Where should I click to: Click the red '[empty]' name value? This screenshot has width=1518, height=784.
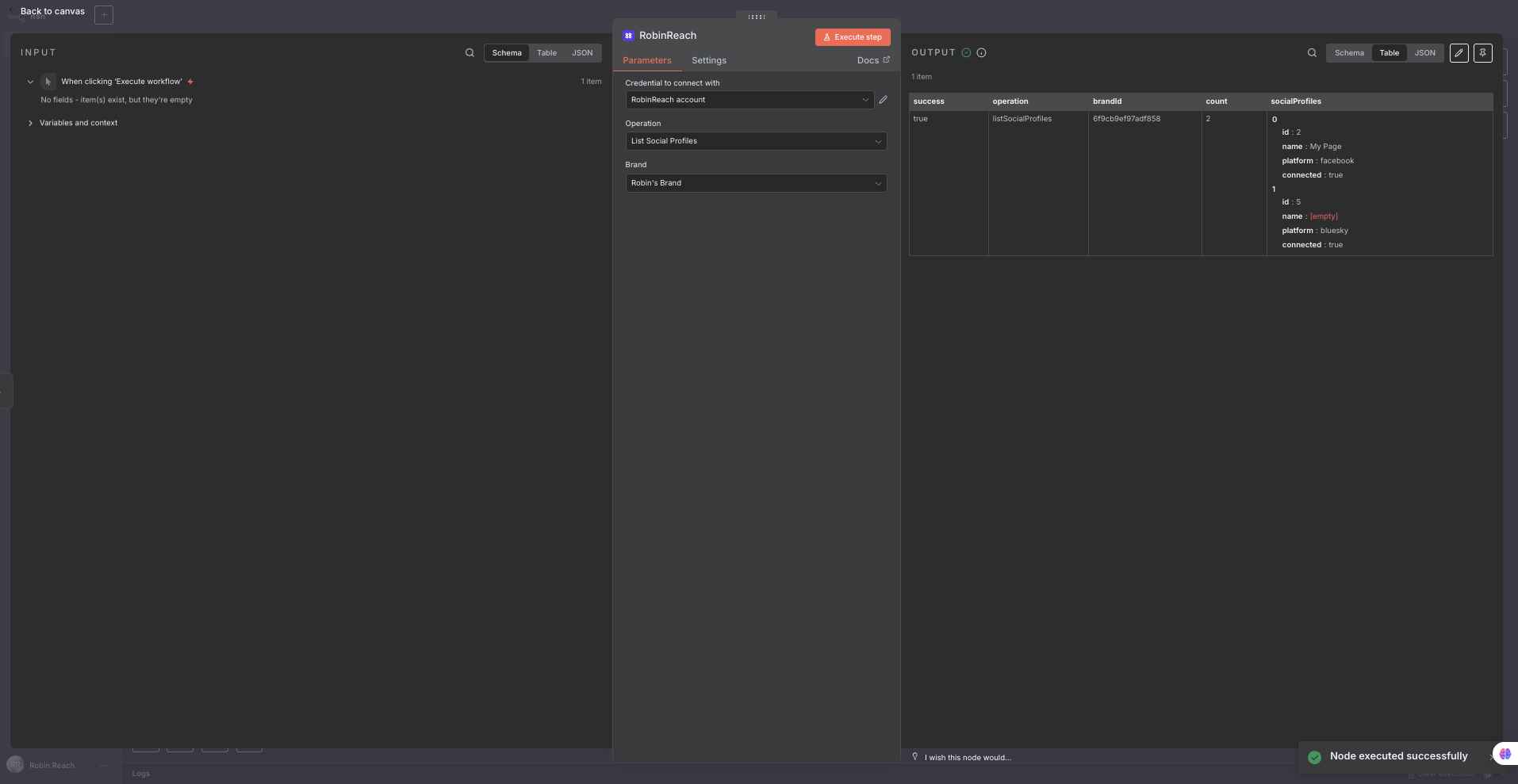click(x=1324, y=216)
